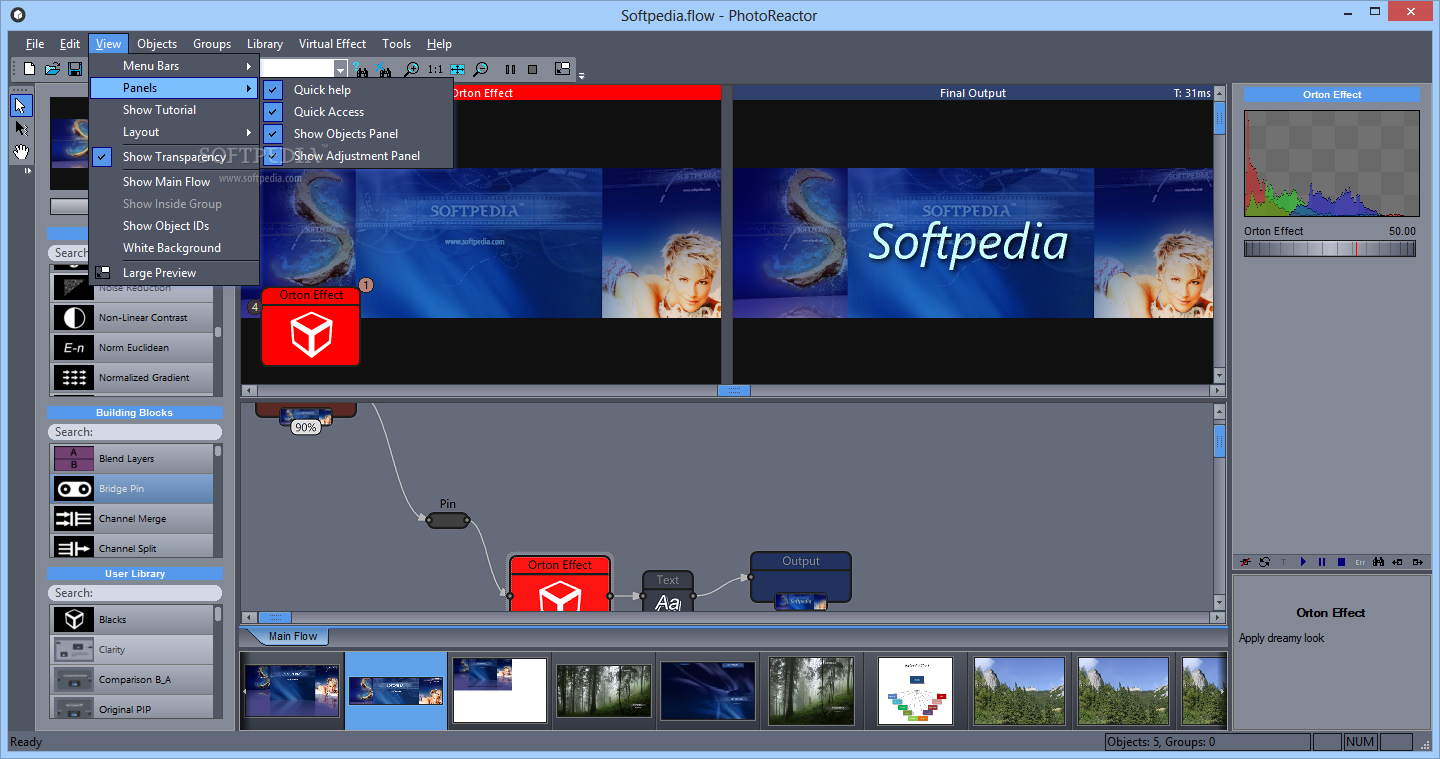
Task: Click the fit-to-window zoom icon
Action: 458,69
